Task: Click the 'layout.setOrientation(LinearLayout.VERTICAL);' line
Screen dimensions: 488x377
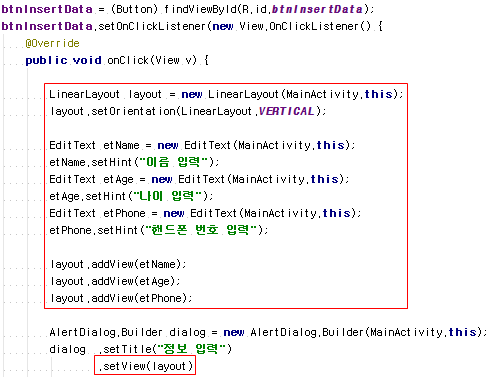Action: [x=188, y=111]
